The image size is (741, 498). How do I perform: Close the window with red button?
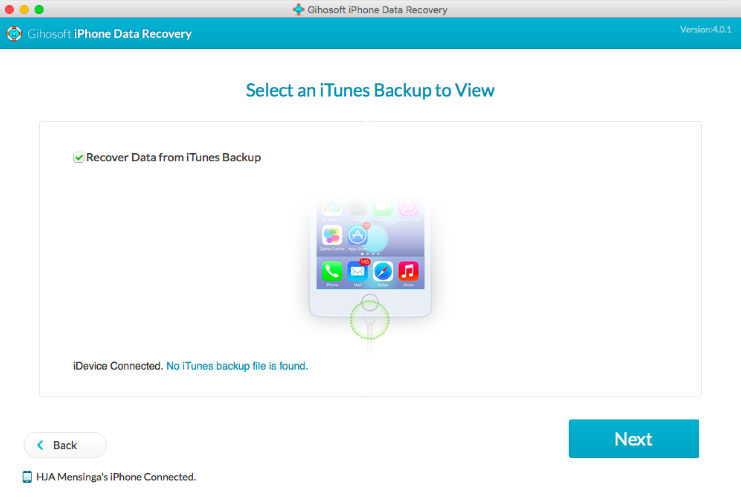point(9,9)
